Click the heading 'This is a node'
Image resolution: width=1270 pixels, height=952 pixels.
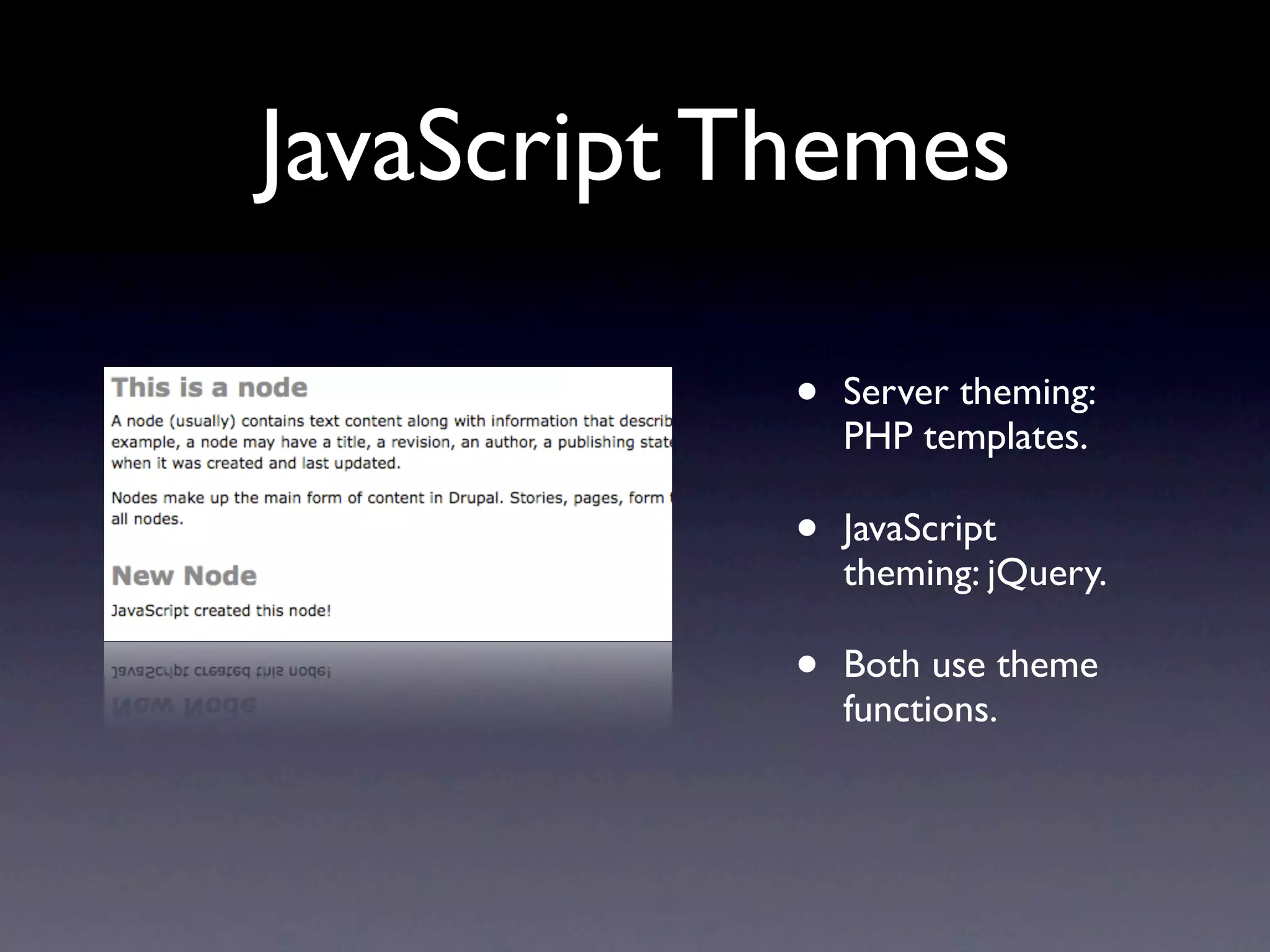(210, 387)
